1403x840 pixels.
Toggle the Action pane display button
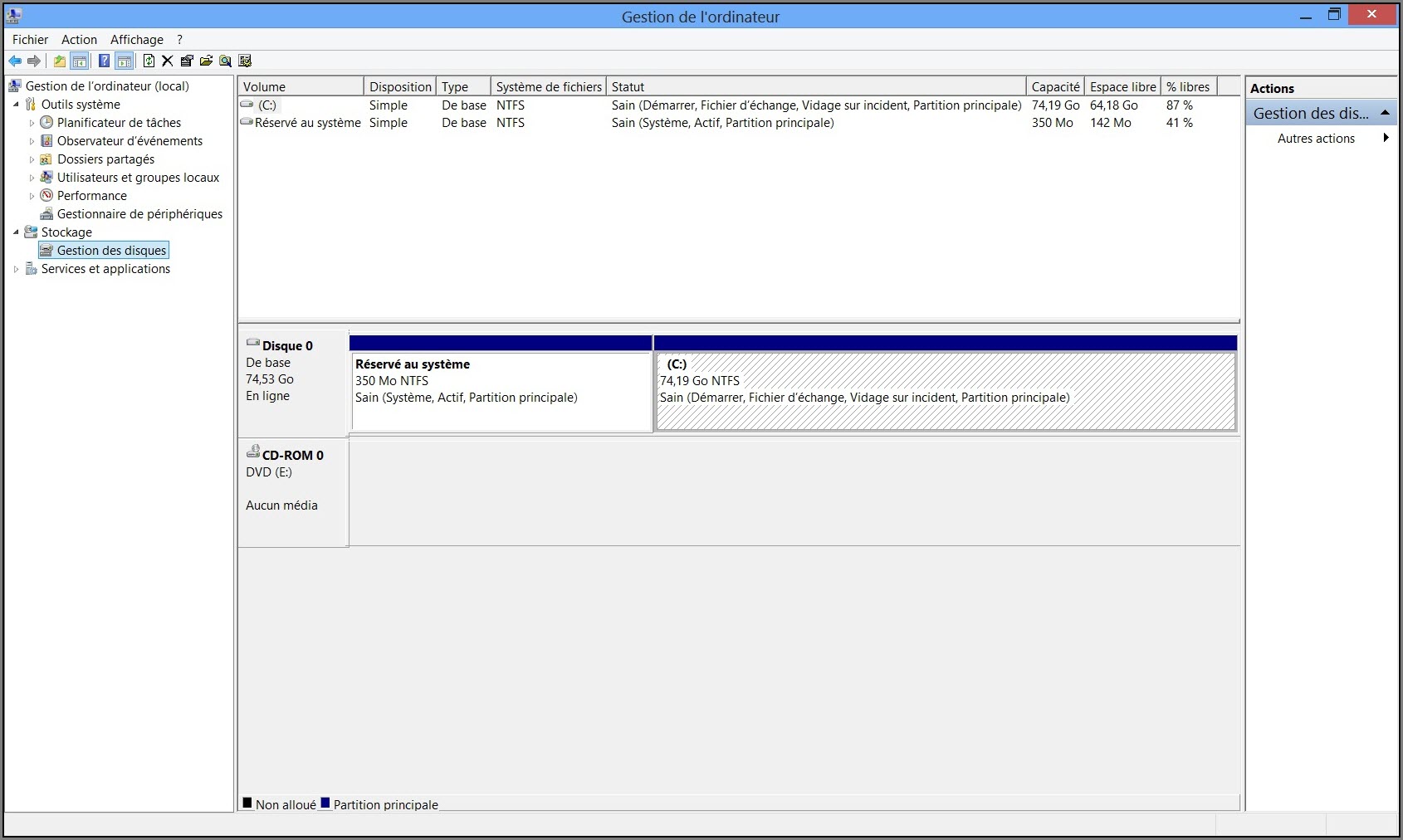click(124, 61)
